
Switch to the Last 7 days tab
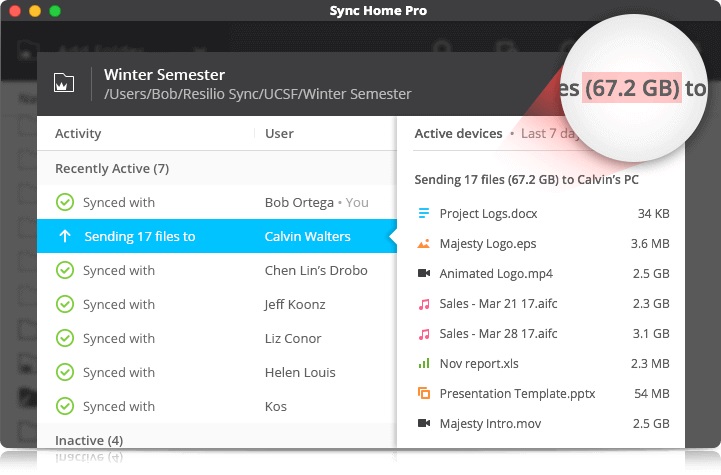click(548, 133)
